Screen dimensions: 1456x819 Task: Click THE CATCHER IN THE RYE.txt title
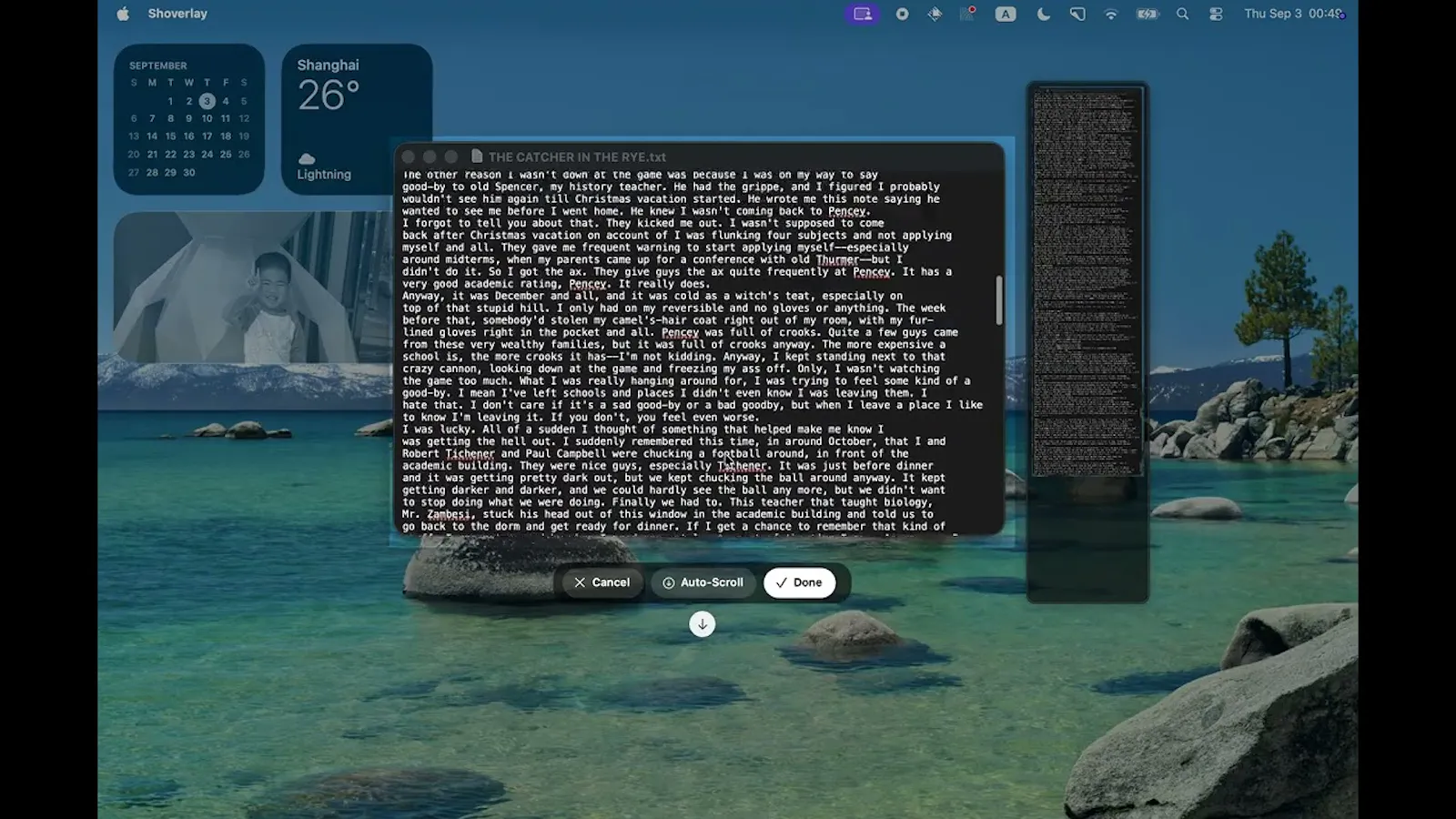(577, 157)
